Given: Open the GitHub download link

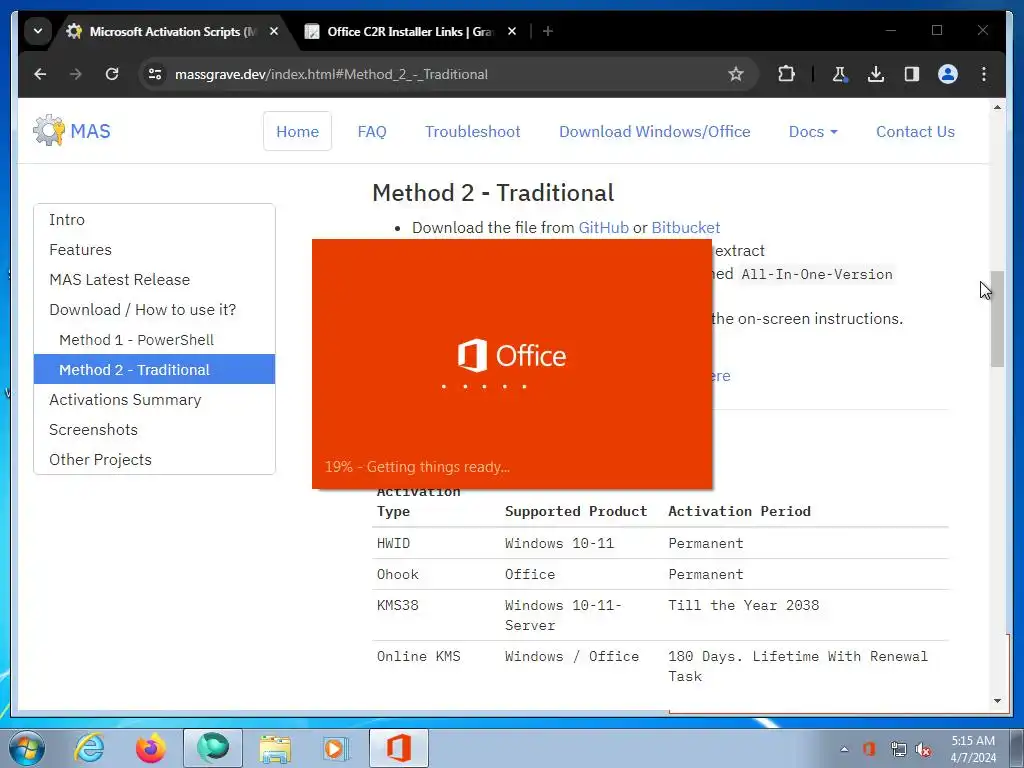Looking at the screenshot, I should 603,227.
